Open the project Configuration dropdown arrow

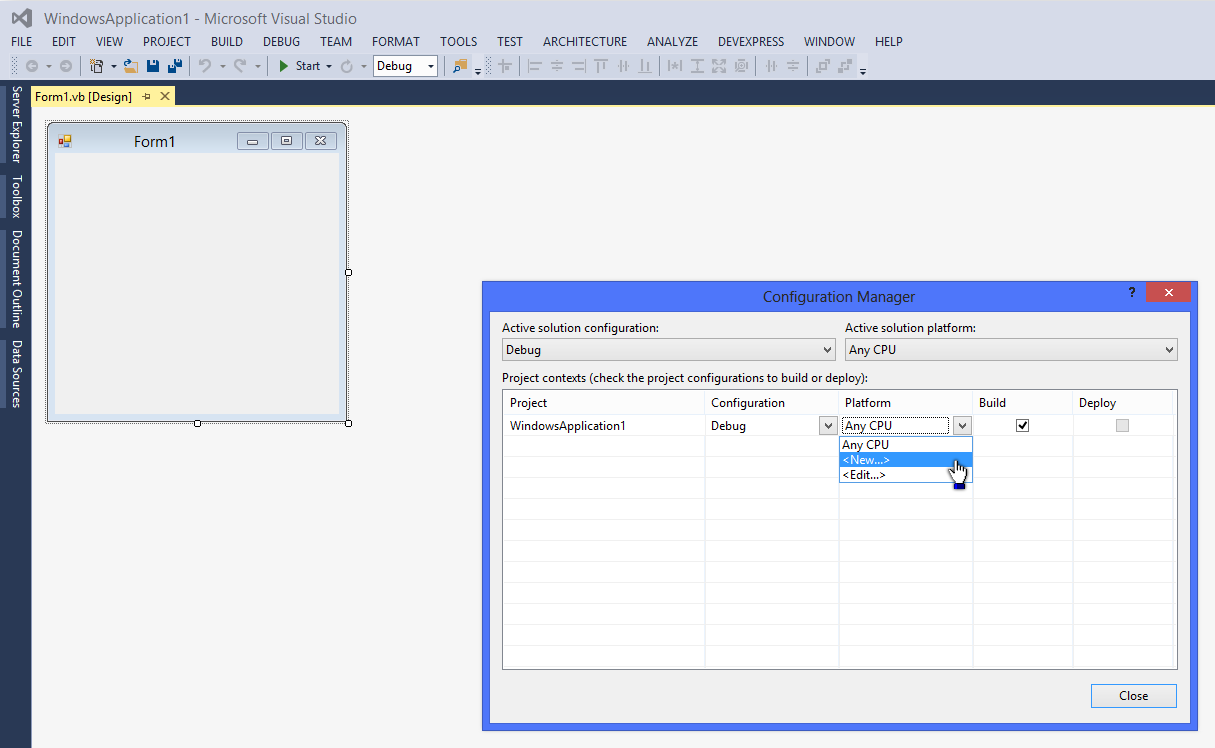(x=828, y=425)
